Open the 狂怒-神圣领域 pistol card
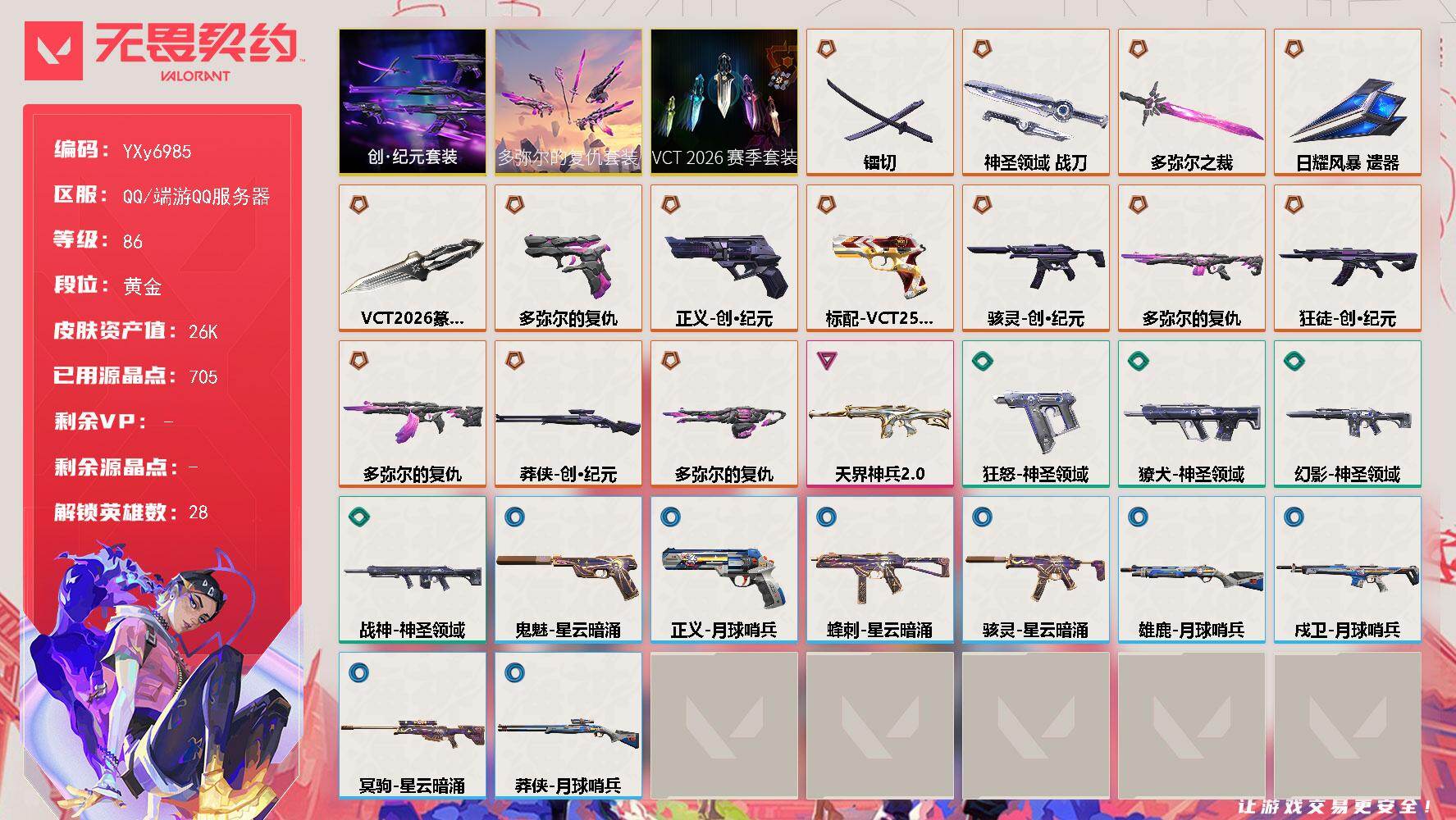The width and height of the screenshot is (1456, 820). (x=1036, y=413)
